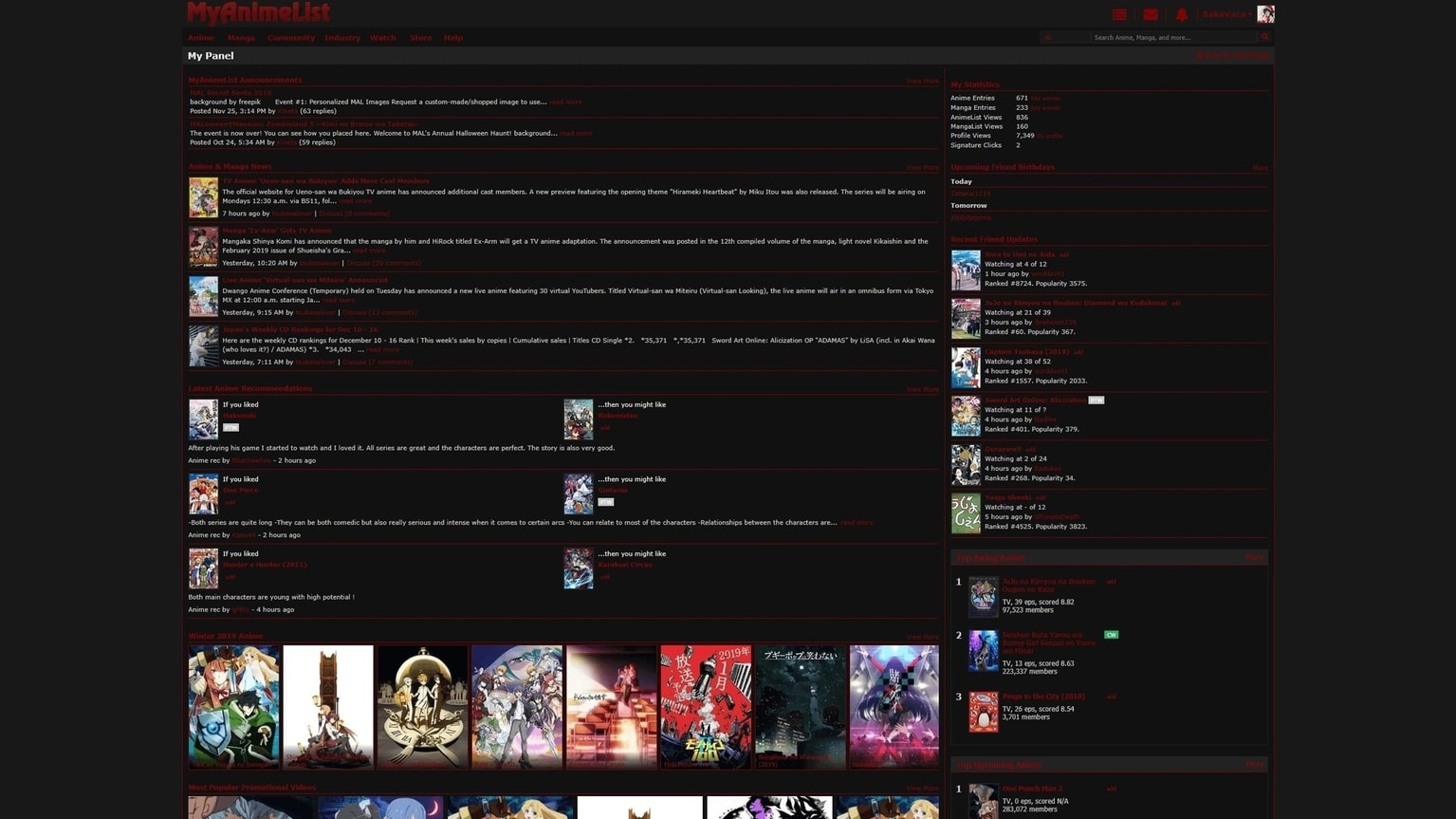Click More in Top Airing Anime header
Viewport: 1456px width, 819px height.
click(1255, 558)
